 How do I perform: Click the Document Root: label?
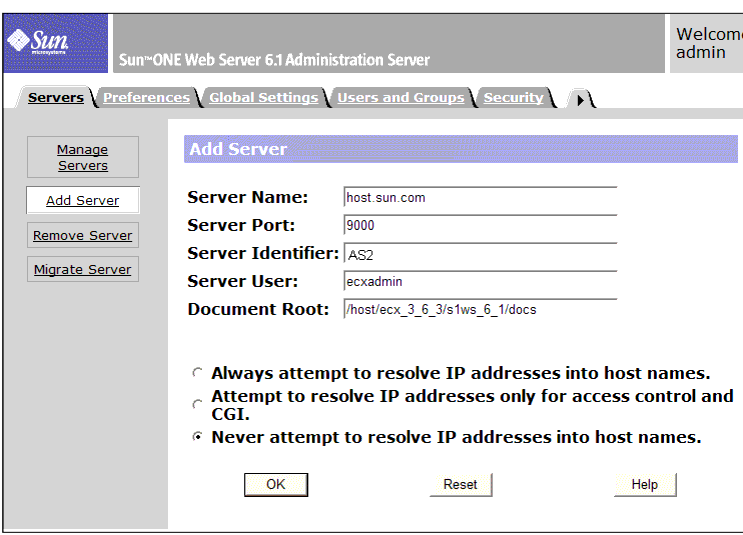point(258,309)
